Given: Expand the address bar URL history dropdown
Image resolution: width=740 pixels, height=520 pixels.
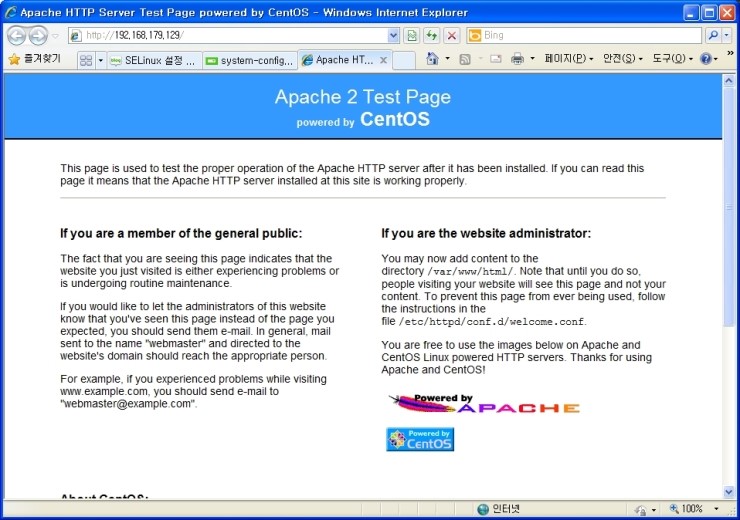Looking at the screenshot, I should pos(393,35).
